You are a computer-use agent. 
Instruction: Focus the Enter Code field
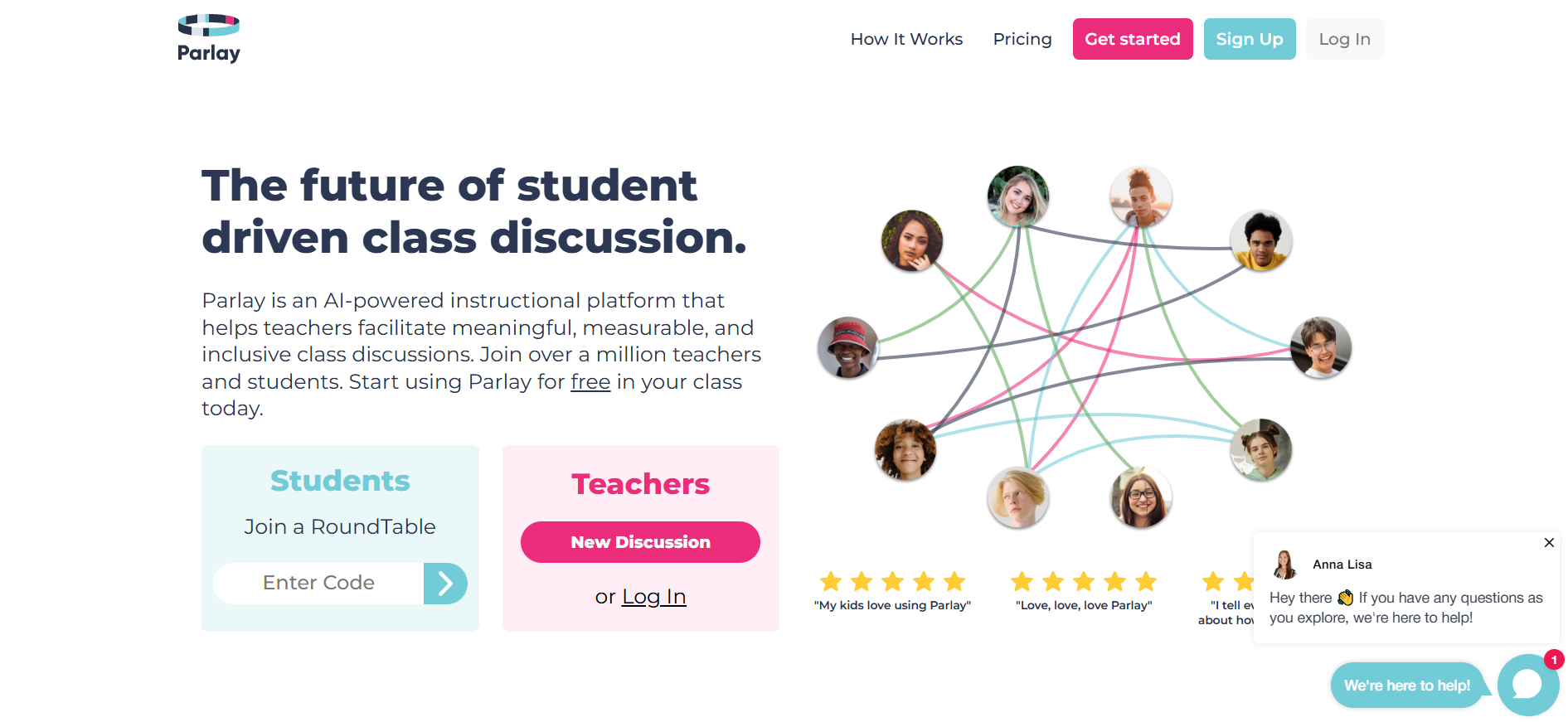(x=319, y=584)
